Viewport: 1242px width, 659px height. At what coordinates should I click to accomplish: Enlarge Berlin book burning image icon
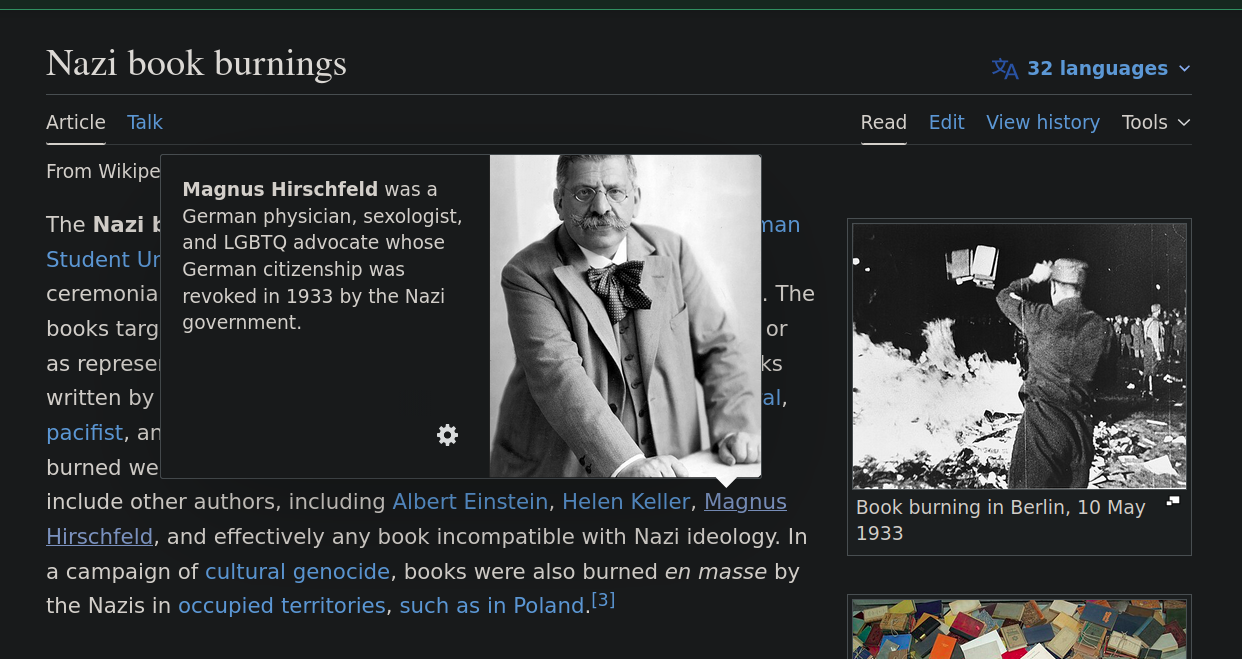[x=1173, y=501]
